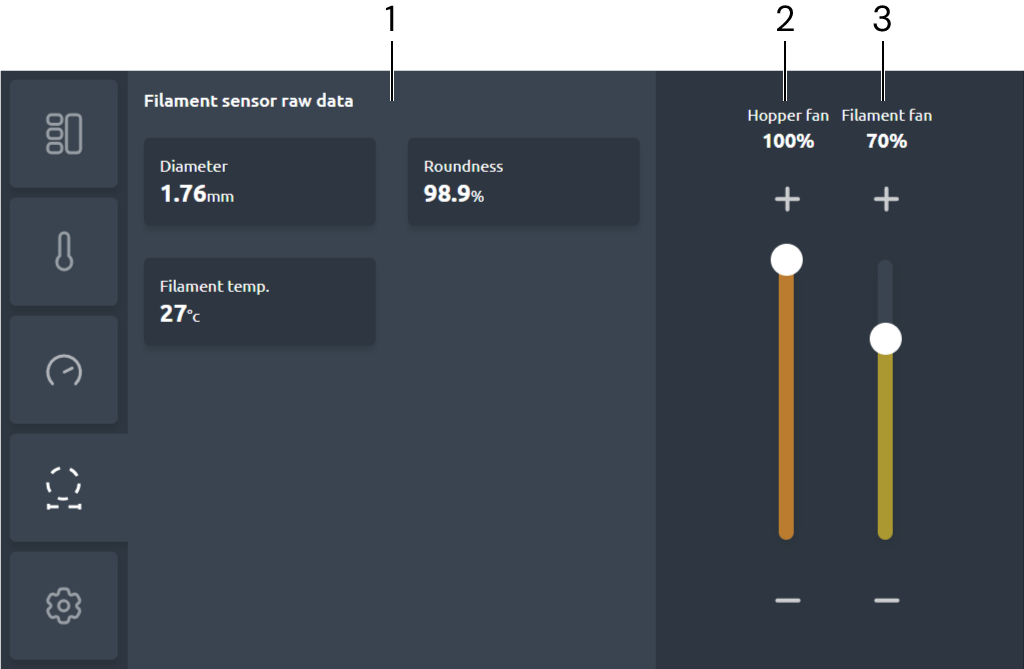Open the thermometer temperature tab
The width and height of the screenshot is (1024, 669).
pyautogui.click(x=64, y=251)
